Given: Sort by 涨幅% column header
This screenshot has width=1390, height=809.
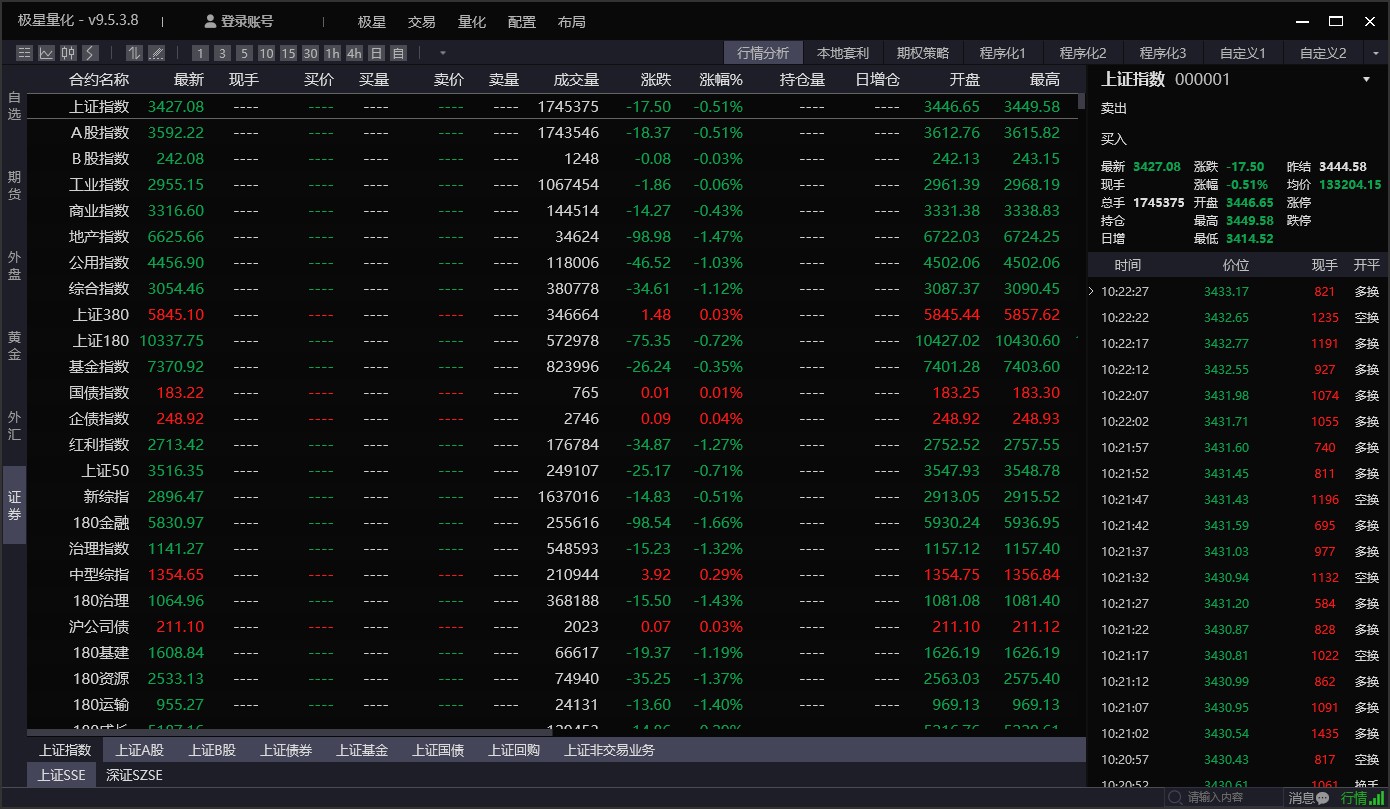Looking at the screenshot, I should (x=721, y=80).
